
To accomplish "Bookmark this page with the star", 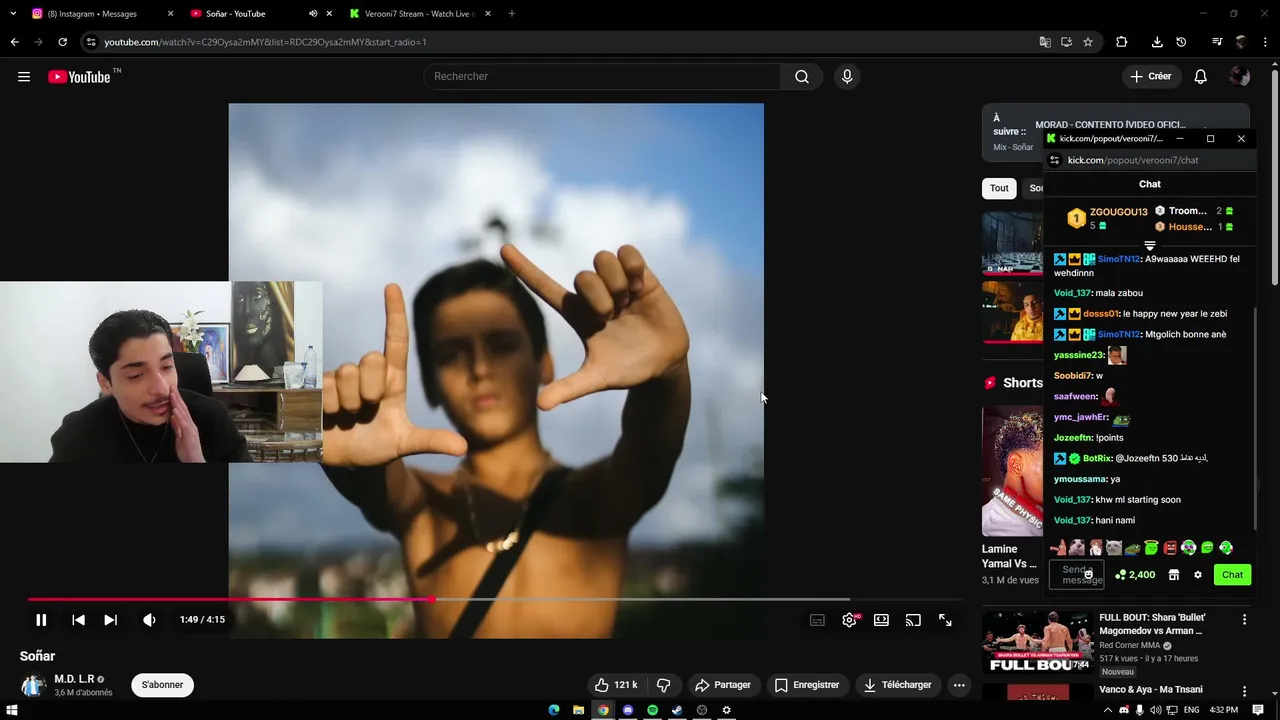I will tap(1088, 42).
